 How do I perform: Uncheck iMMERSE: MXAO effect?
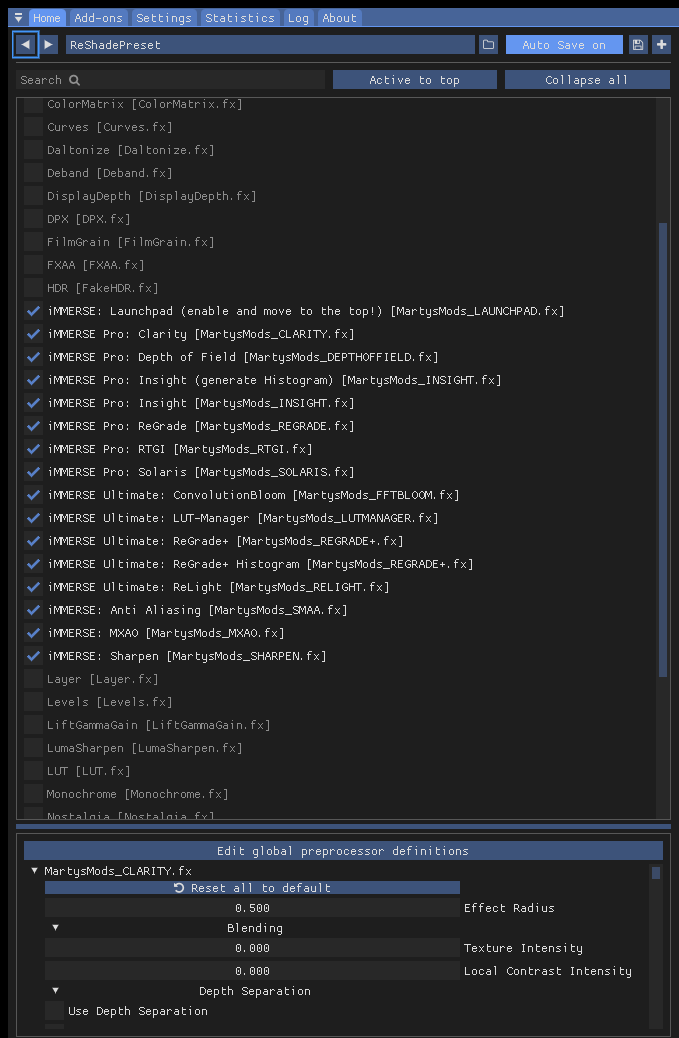pos(33,633)
